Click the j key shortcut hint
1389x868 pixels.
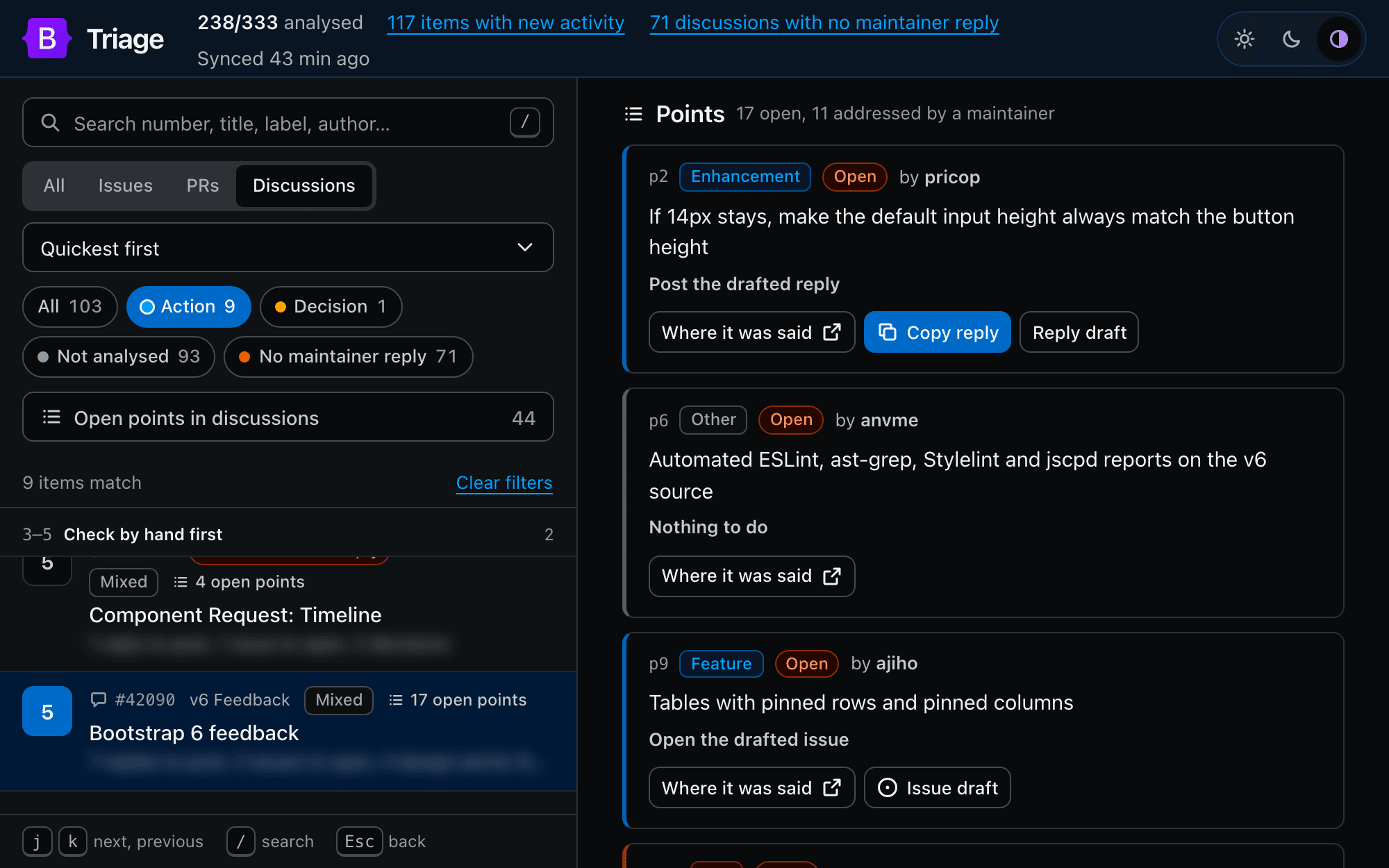click(x=38, y=842)
